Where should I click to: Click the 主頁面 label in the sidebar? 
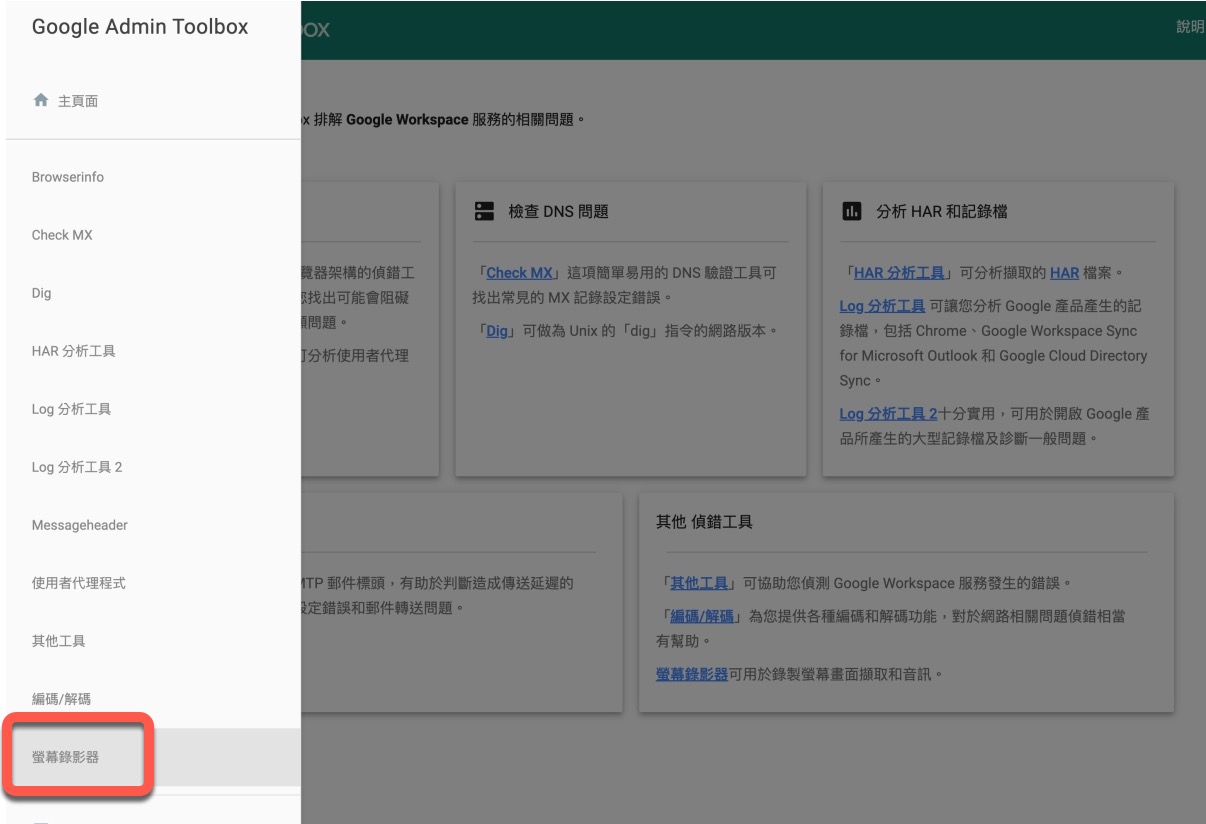[x=78, y=101]
